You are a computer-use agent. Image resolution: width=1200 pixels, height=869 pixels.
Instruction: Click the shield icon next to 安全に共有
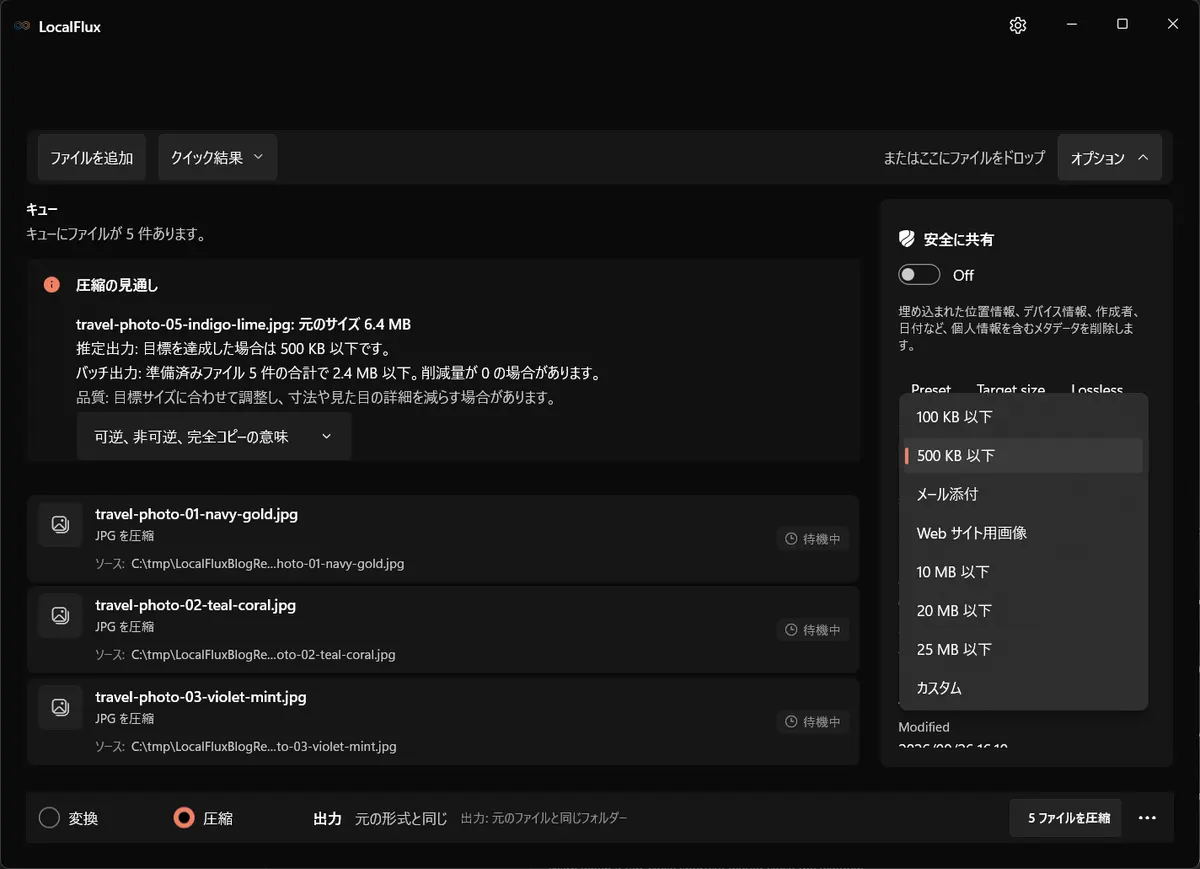click(907, 239)
